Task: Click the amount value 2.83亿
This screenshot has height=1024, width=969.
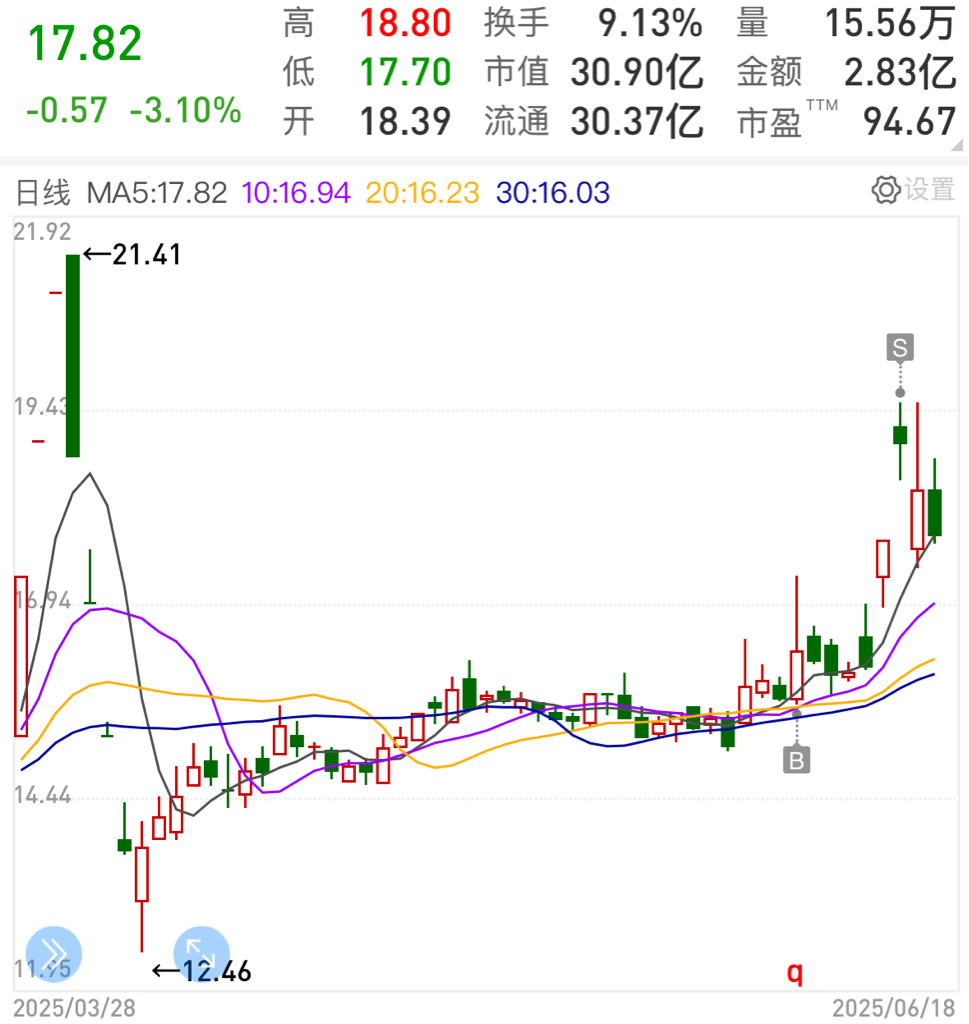Action: coord(900,72)
